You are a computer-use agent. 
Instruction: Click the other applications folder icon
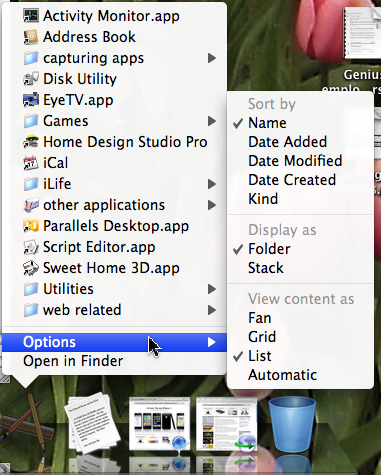[31, 205]
